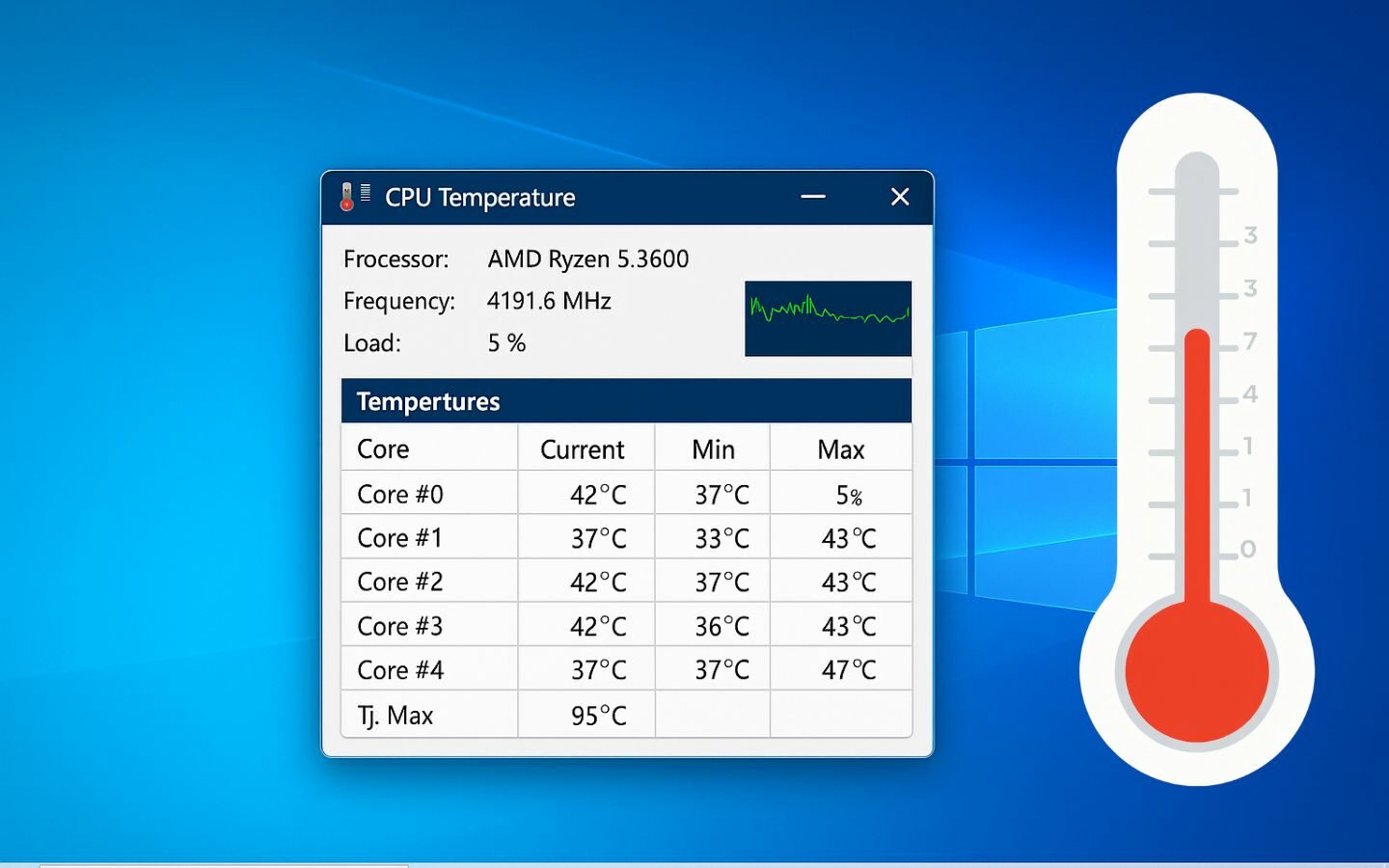Click Core #1 current temperature 37°C
This screenshot has height=868, width=1389.
pyautogui.click(x=598, y=539)
